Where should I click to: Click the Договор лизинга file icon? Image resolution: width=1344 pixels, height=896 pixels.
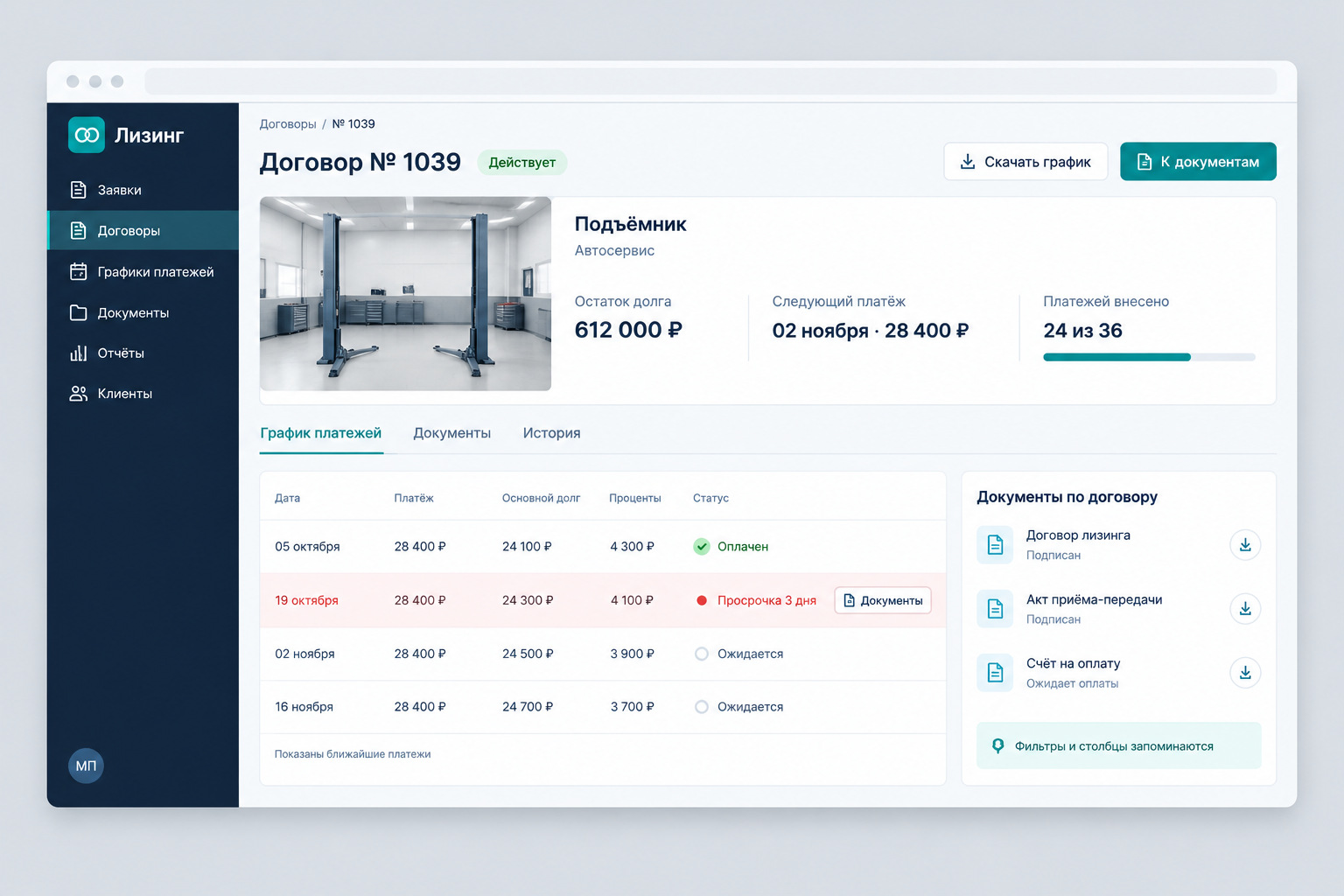coord(995,545)
